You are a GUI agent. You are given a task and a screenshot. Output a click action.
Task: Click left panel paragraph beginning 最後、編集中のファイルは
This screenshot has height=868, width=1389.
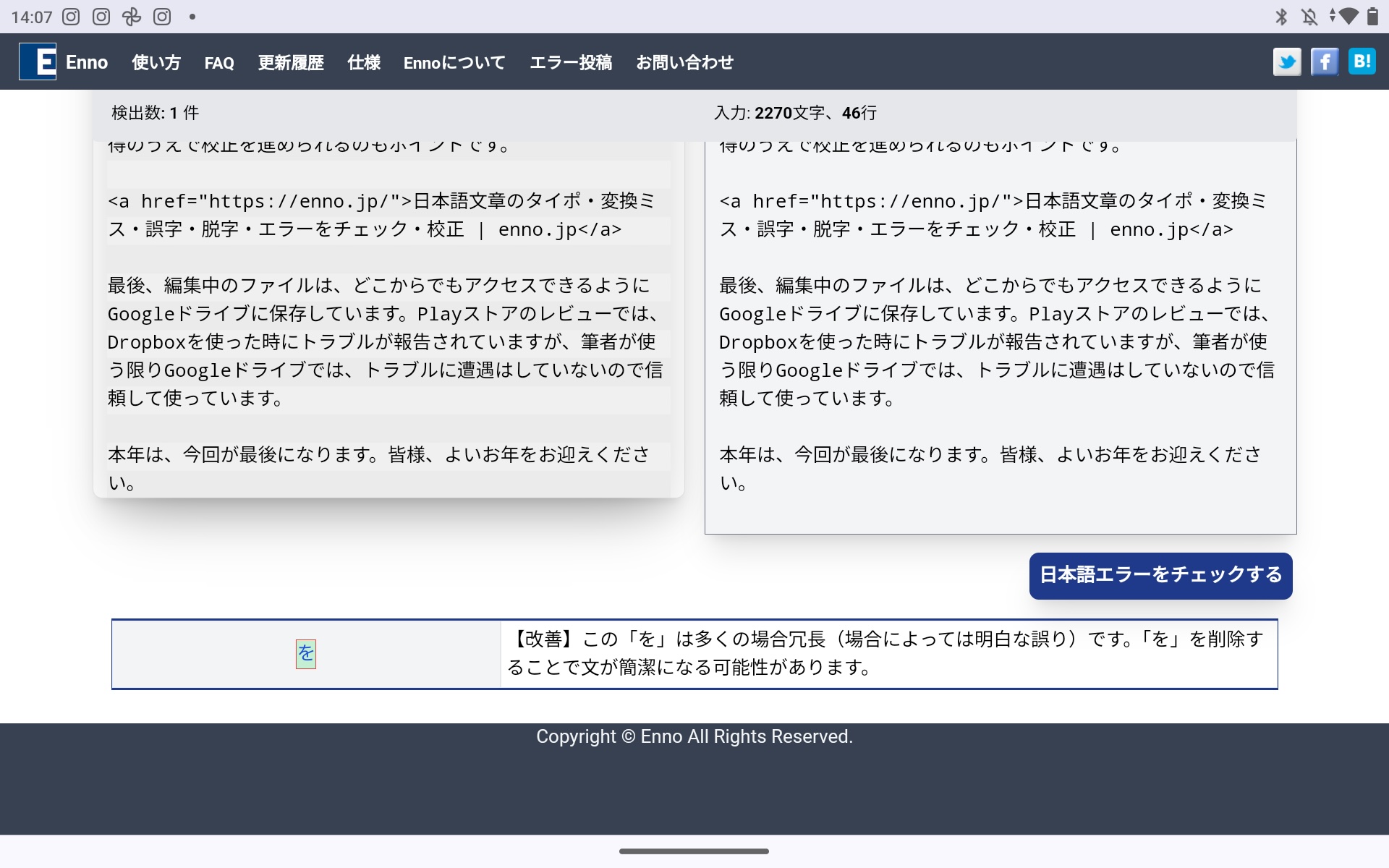pos(385,341)
